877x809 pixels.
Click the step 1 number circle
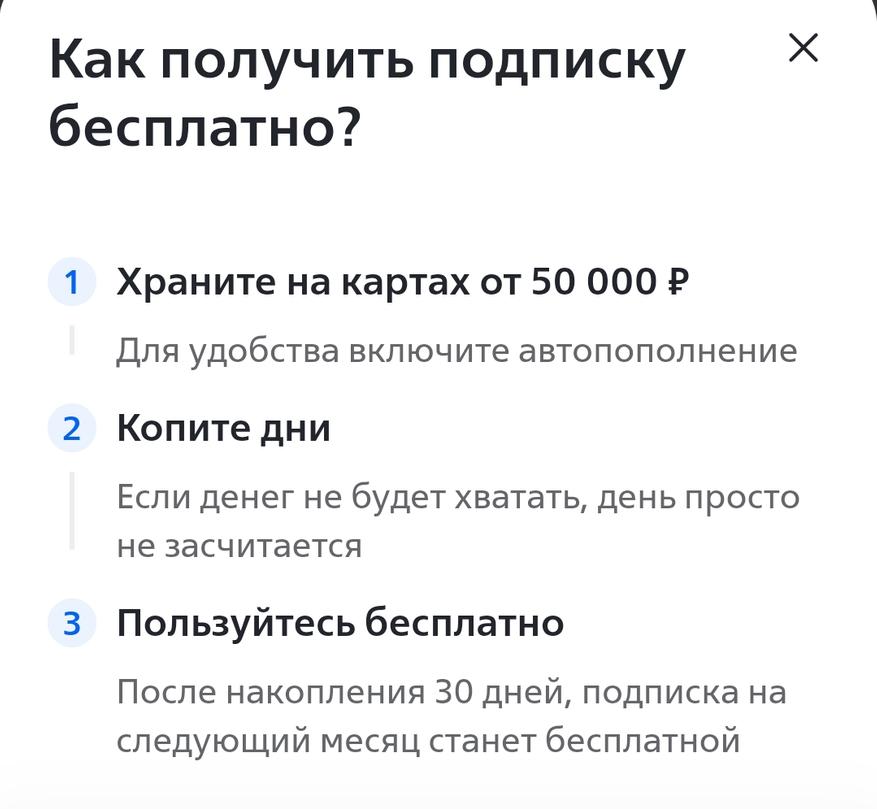71,283
